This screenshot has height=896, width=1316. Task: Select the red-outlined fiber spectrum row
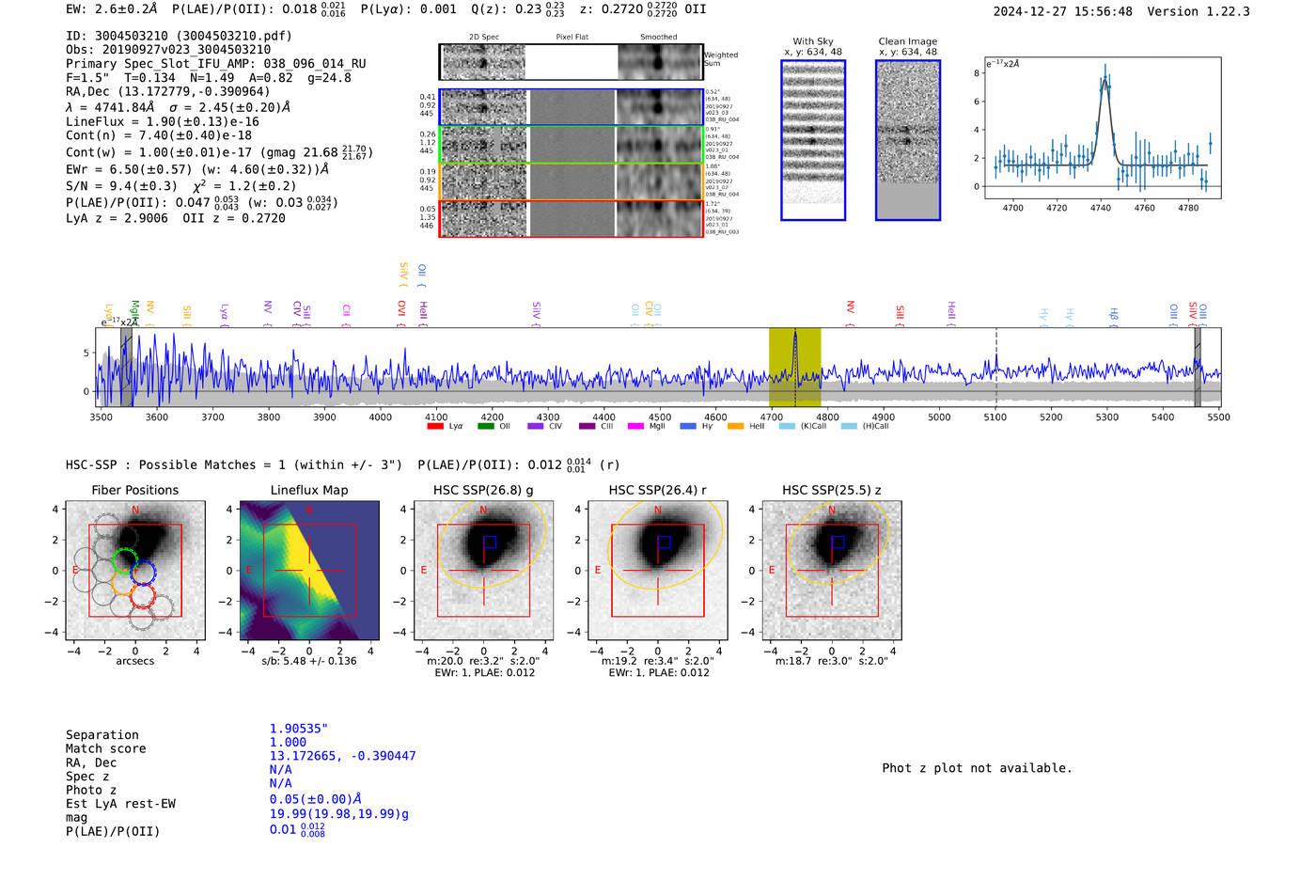coord(571,218)
